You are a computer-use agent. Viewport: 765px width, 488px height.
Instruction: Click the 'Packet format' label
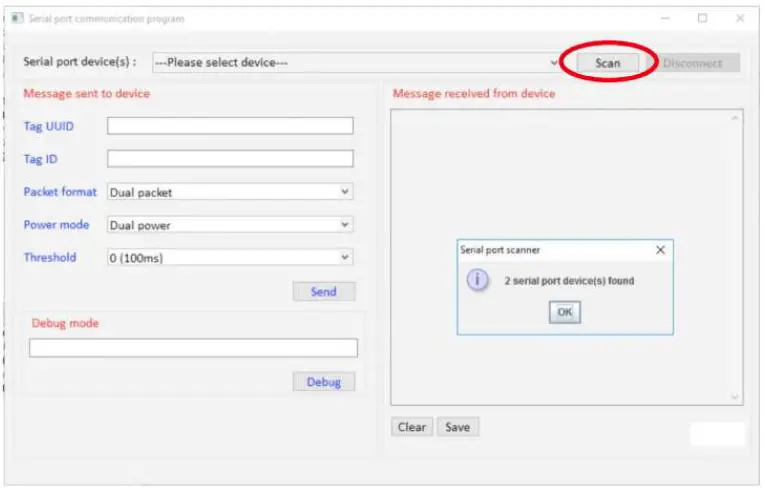[60, 192]
